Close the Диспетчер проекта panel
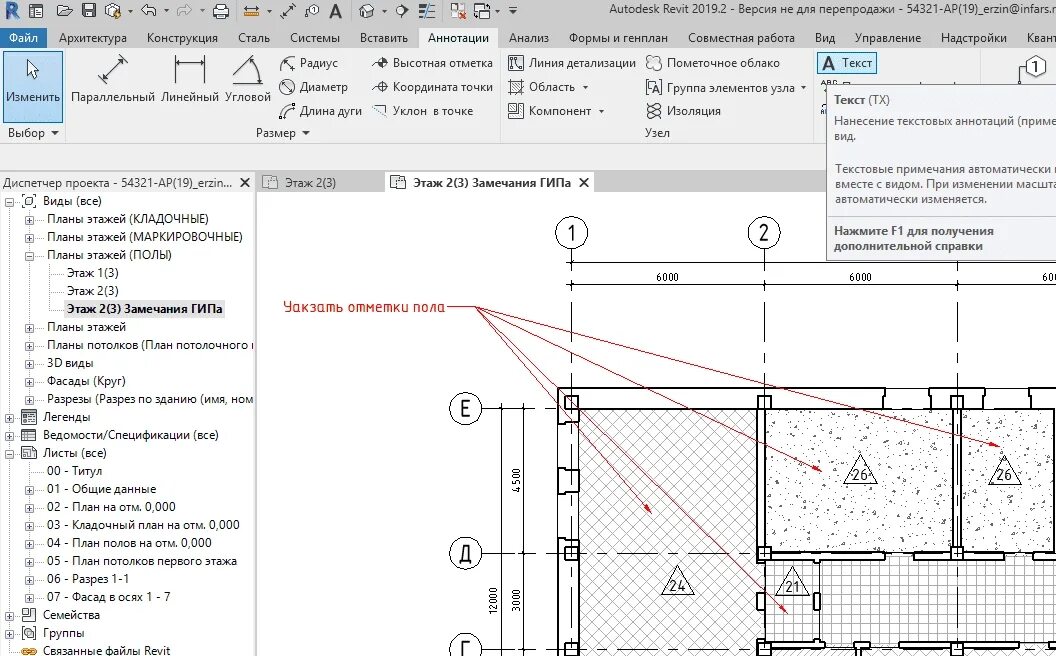1056x656 pixels. (245, 183)
